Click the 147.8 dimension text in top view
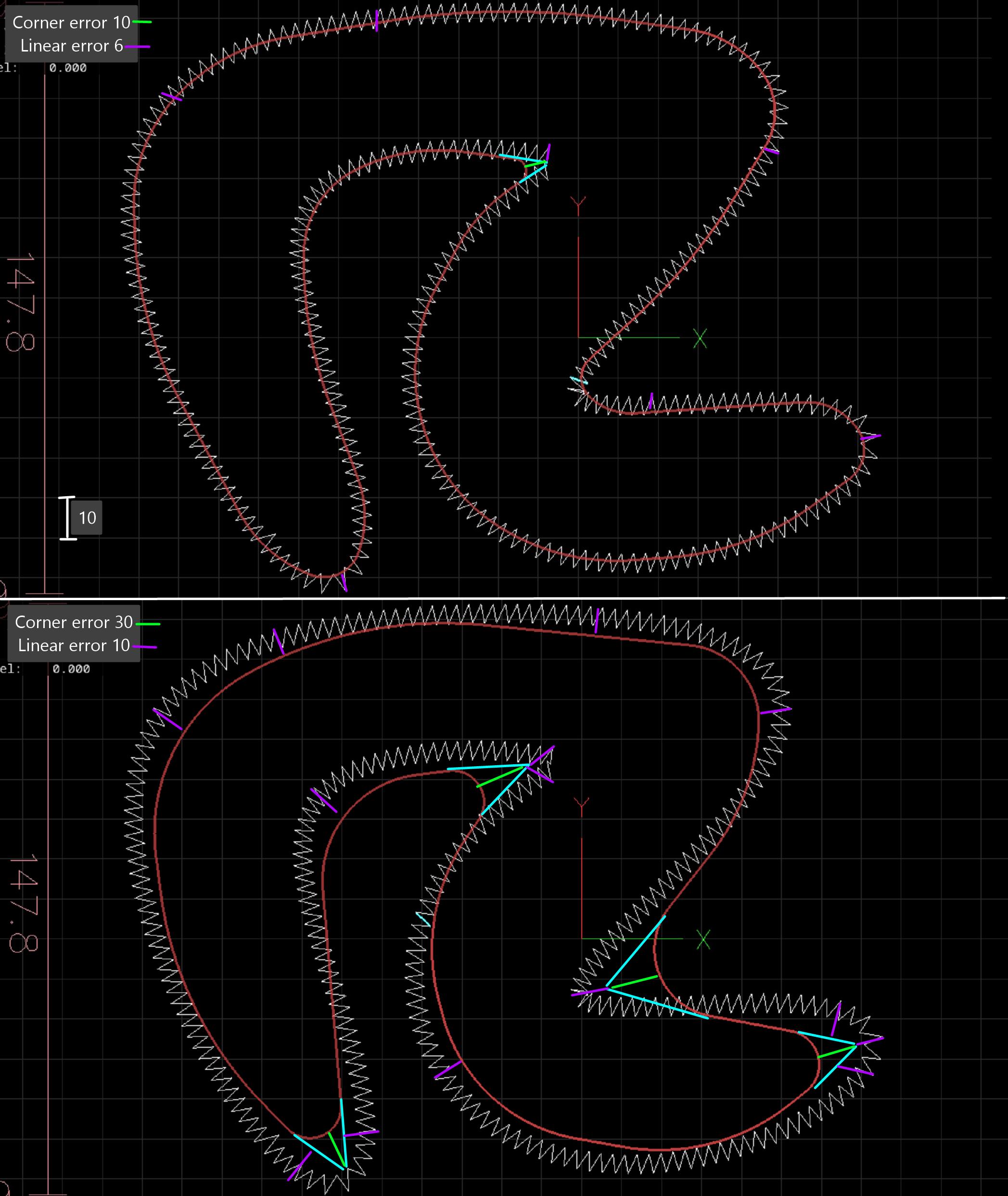Screen dimensions: 1008x1196 coord(21,302)
